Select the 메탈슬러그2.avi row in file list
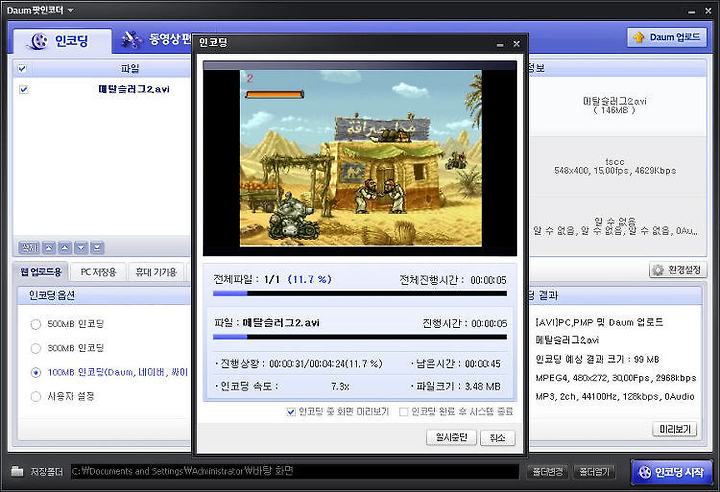Image resolution: width=720 pixels, height=492 pixels. pos(102,89)
